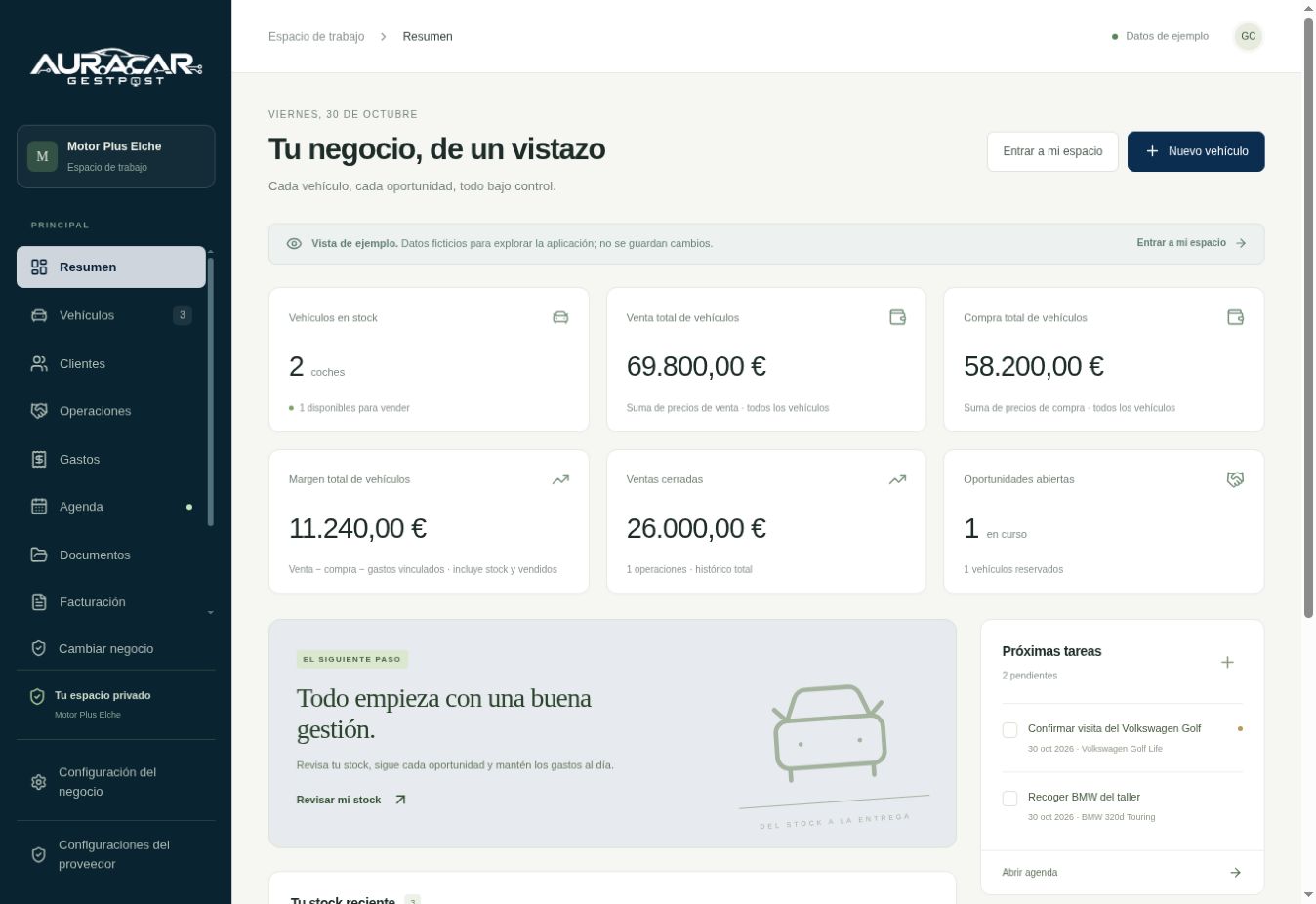The height and width of the screenshot is (904, 1316).
Task: Click the sidebar menu scrollbar
Action: pyautogui.click(x=210, y=390)
